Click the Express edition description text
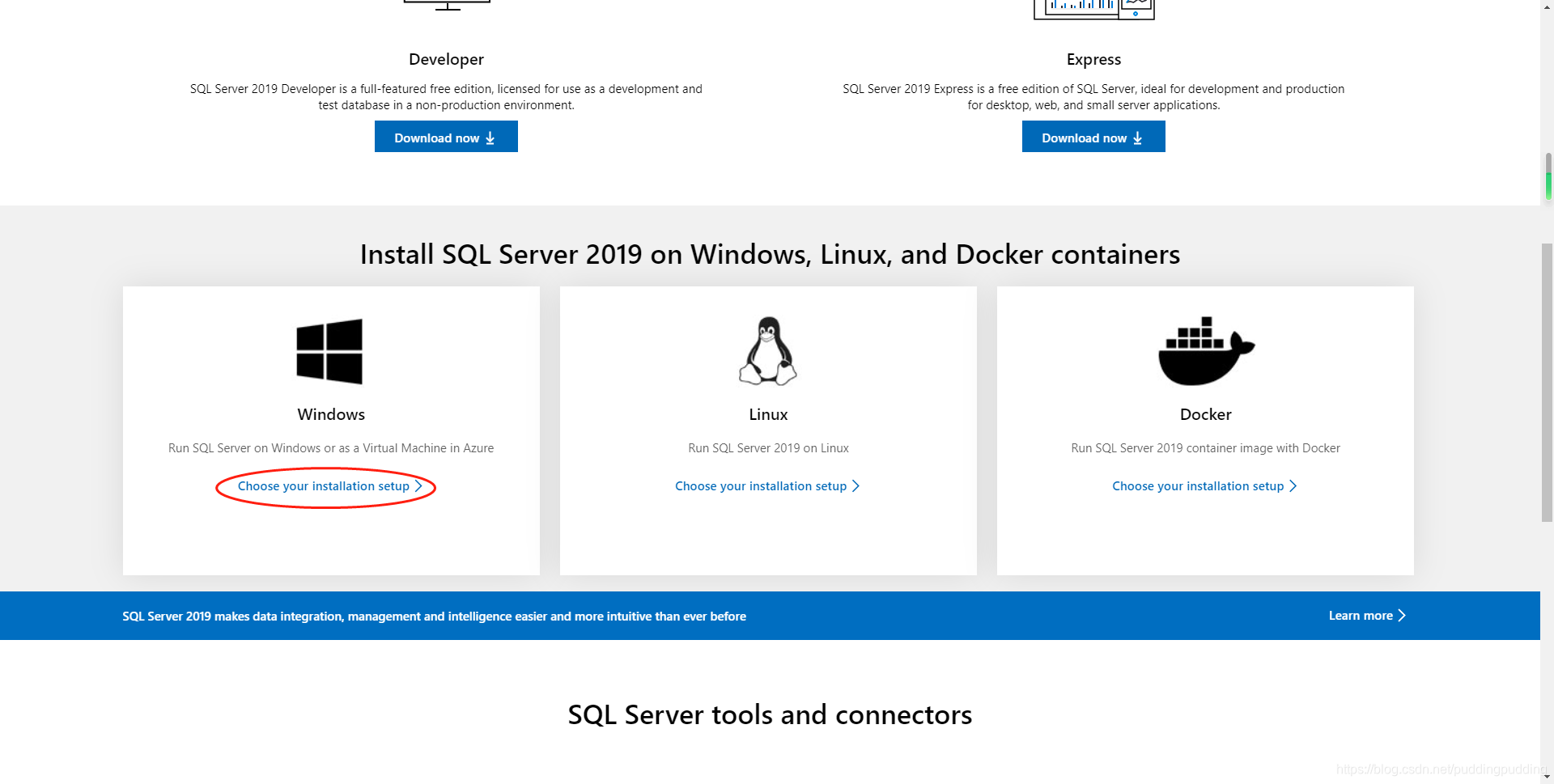Image resolution: width=1554 pixels, height=784 pixels. [x=1093, y=97]
